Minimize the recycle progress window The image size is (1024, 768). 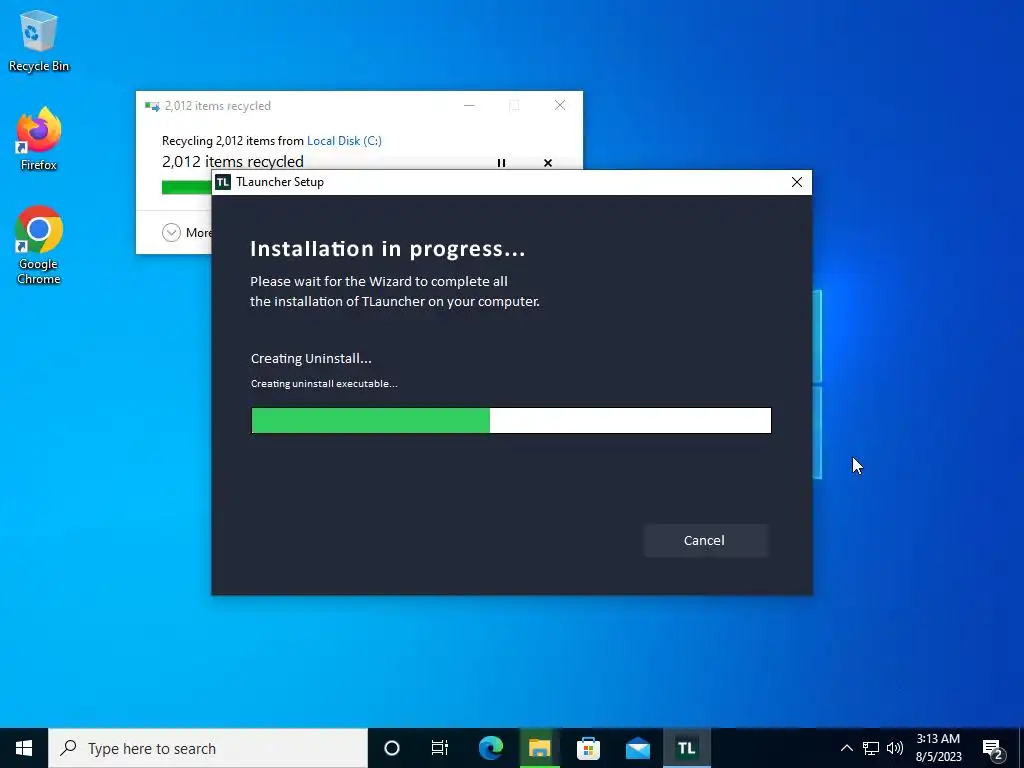[x=469, y=105]
